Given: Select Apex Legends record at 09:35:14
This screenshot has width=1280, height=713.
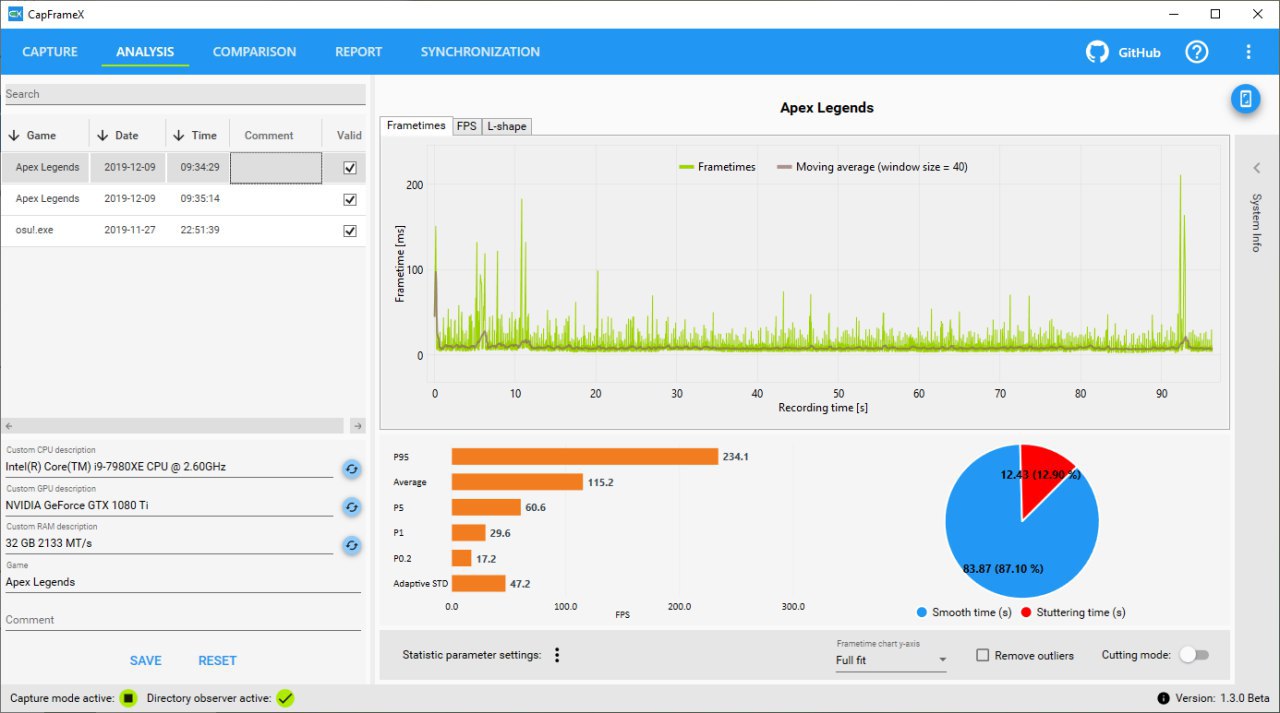Looking at the screenshot, I should pyautogui.click(x=183, y=199).
